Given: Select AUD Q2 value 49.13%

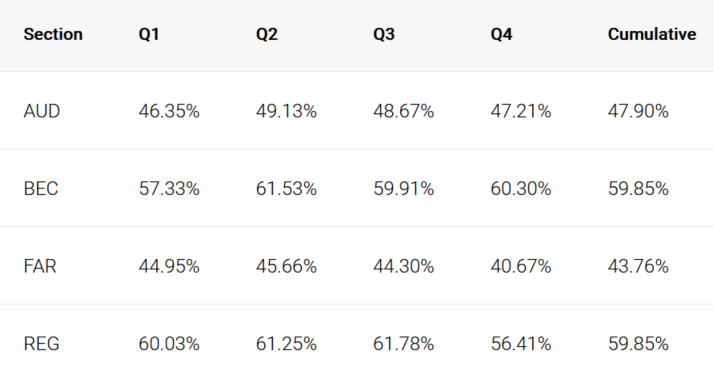Looking at the screenshot, I should coord(286,111).
